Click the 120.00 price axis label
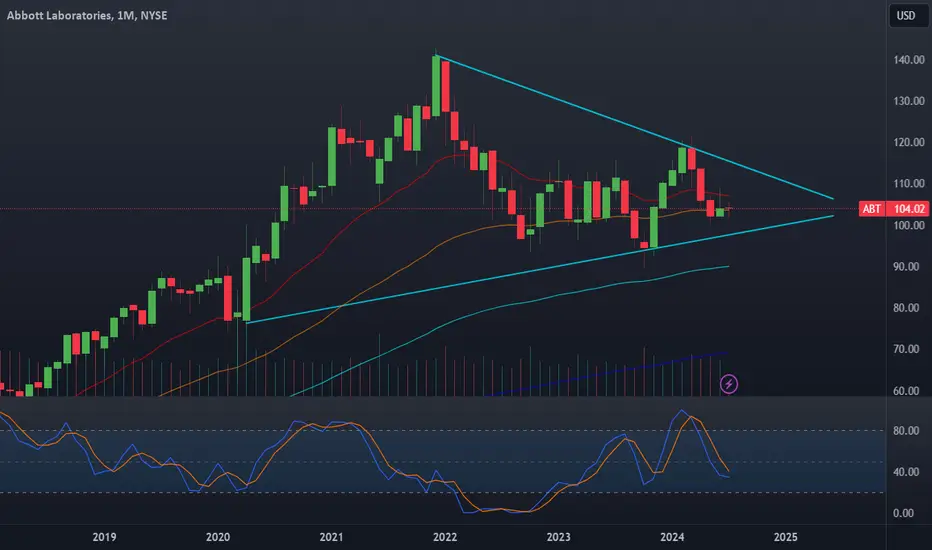Viewport: 932px width, 550px height. click(x=909, y=142)
